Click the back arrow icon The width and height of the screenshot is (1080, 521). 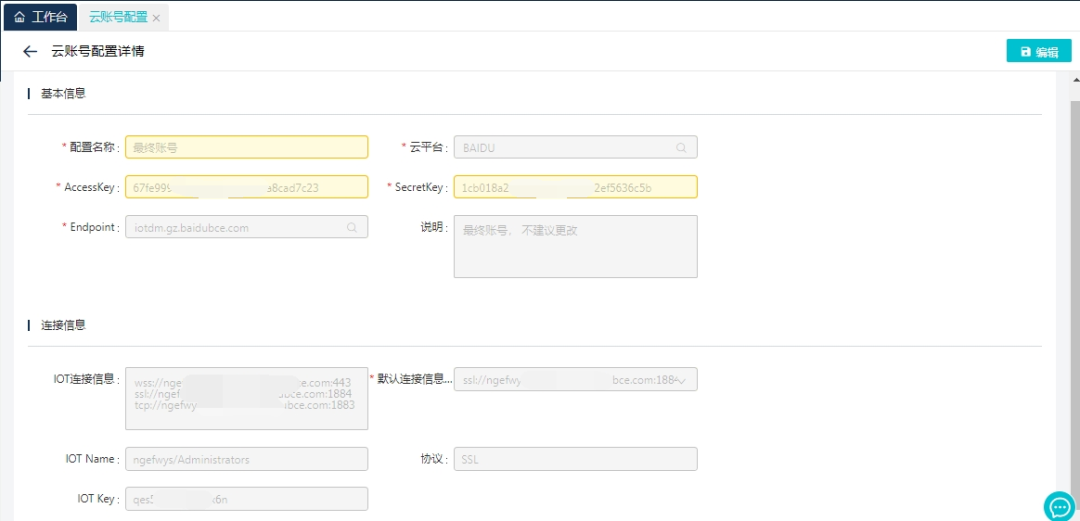tap(30, 52)
